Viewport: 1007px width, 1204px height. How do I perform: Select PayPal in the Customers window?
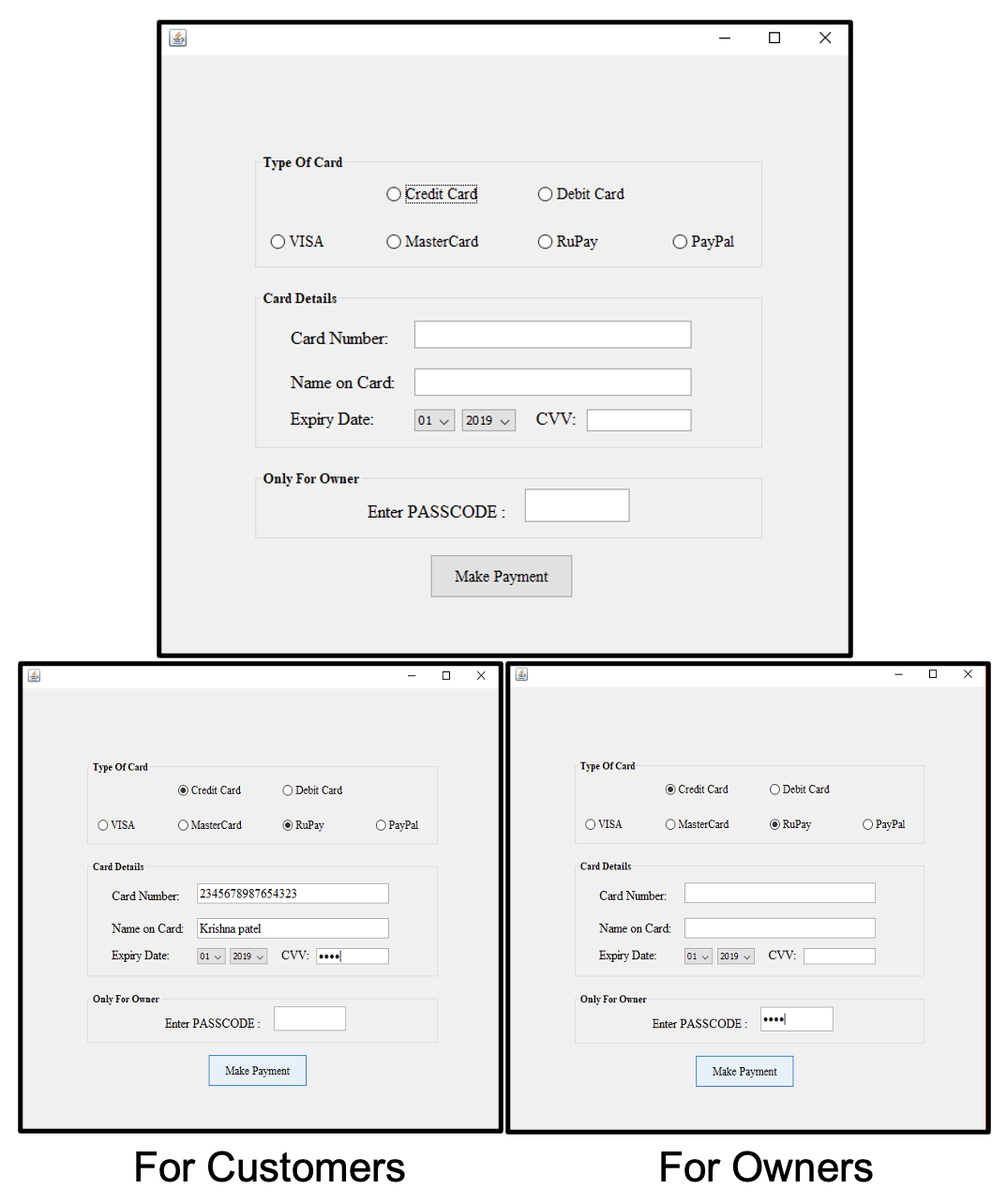[x=381, y=825]
